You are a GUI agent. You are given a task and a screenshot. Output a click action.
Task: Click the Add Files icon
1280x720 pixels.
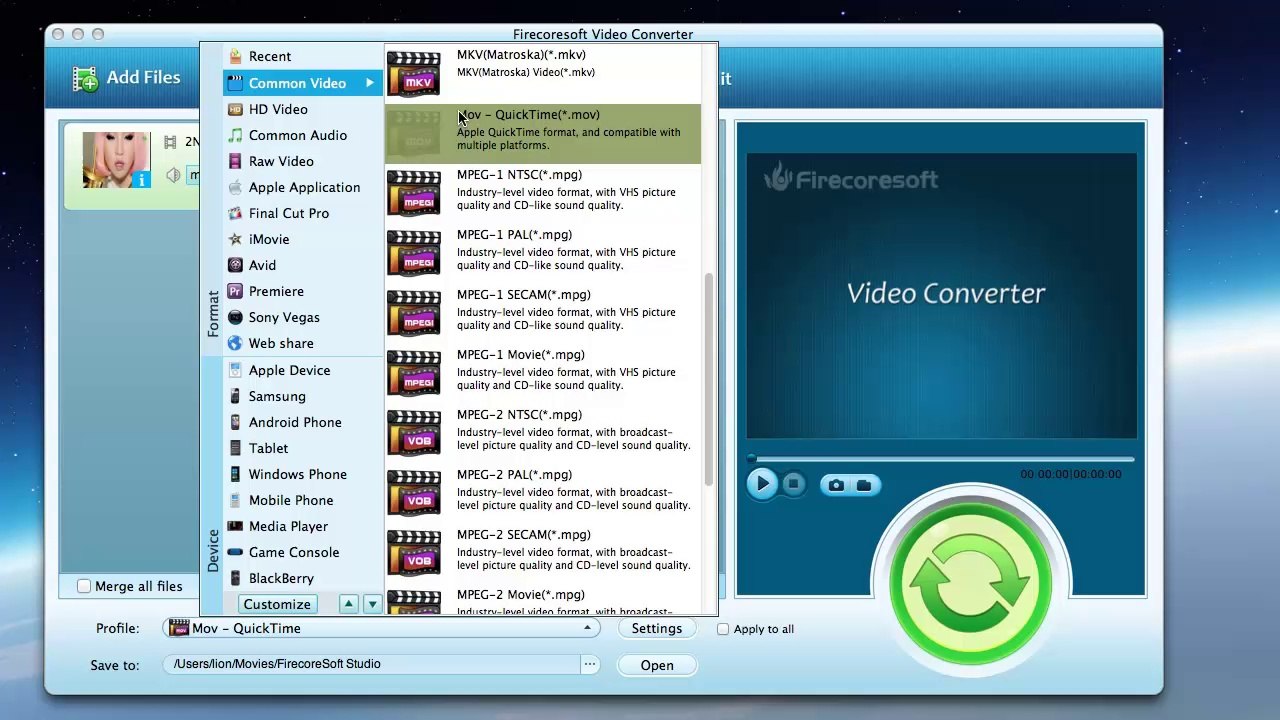pyautogui.click(x=85, y=78)
